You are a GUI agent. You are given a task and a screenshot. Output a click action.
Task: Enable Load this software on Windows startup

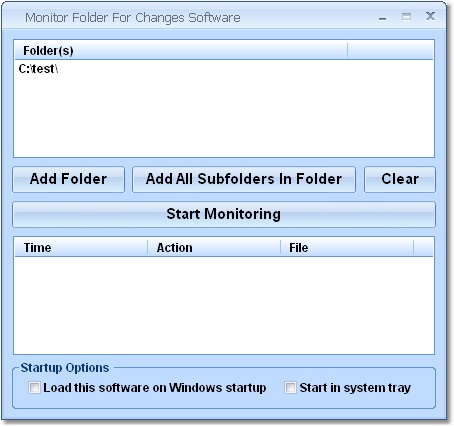click(34, 388)
